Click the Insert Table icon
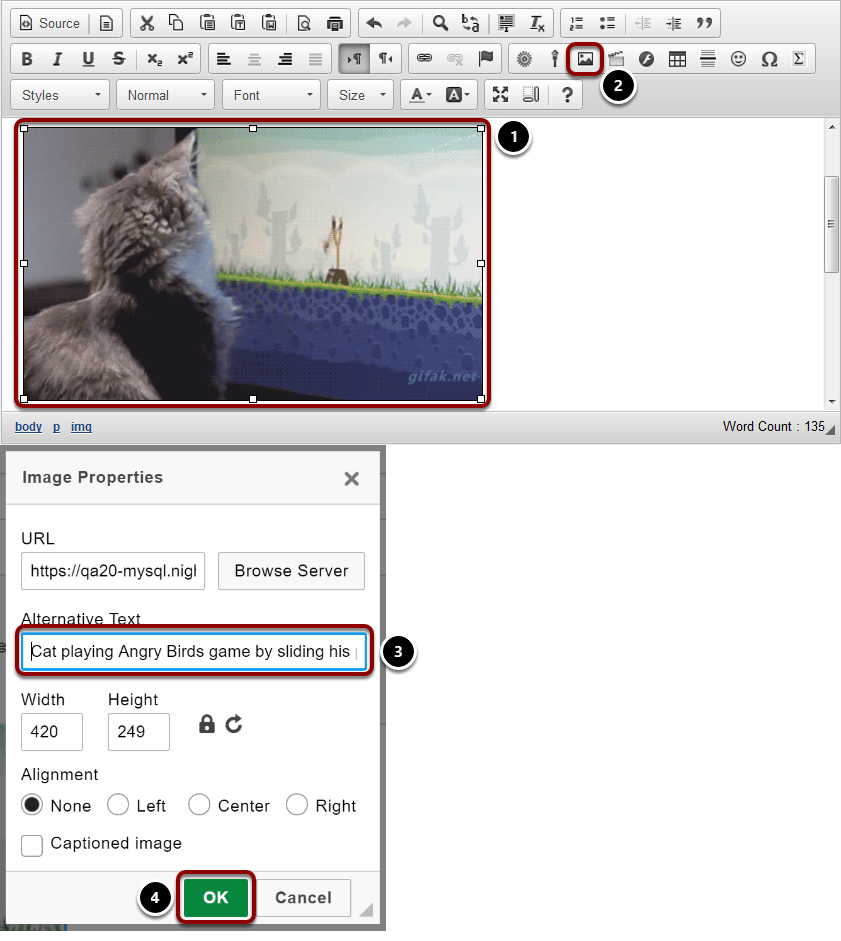Image resolution: width=841 pixels, height=941 pixels. (677, 59)
